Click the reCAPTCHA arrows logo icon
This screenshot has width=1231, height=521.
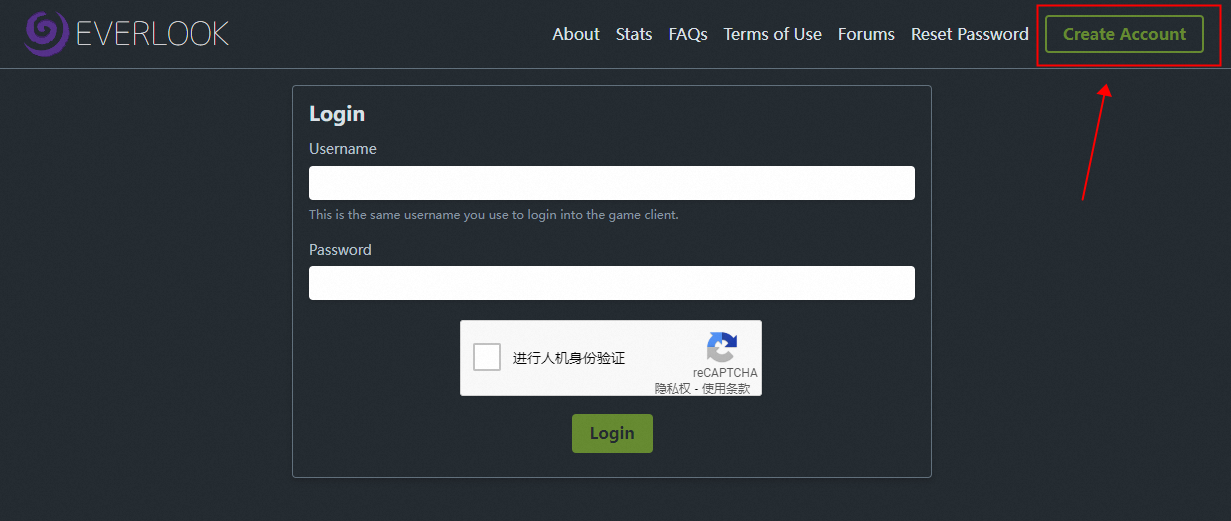(722, 347)
